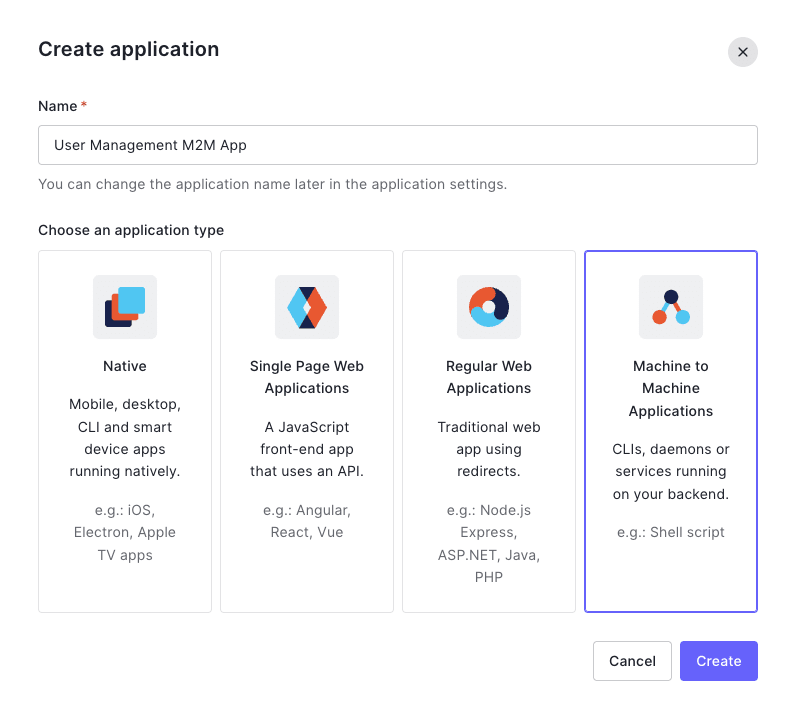Click 'Traditional web app using redirects' description
This screenshot has width=795, height=720.
(489, 449)
